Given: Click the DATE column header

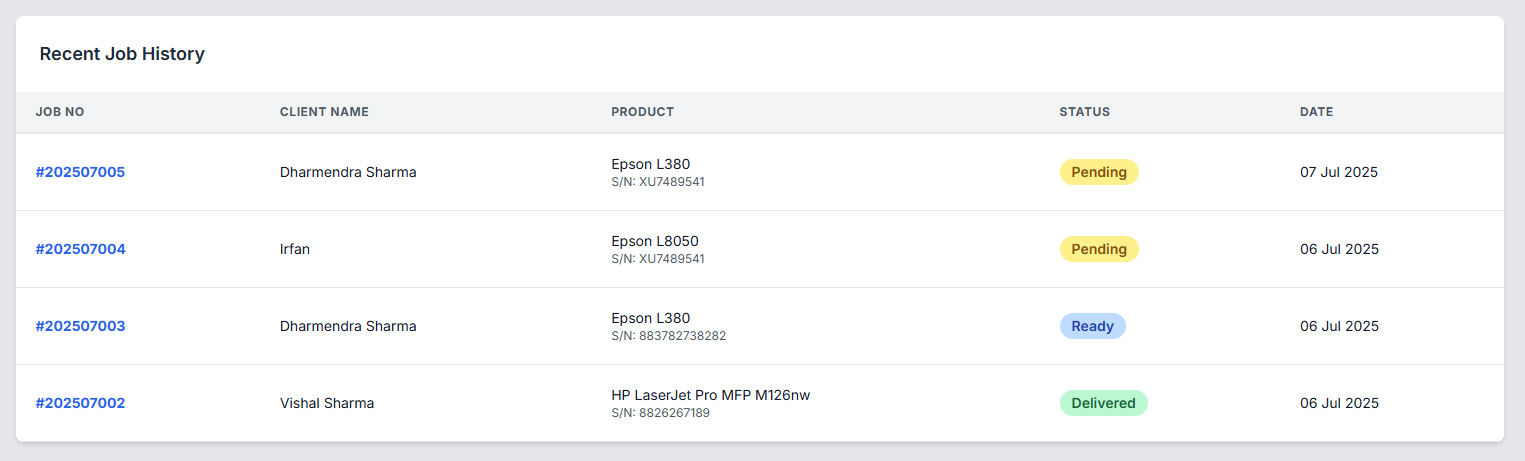Looking at the screenshot, I should tap(1316, 112).
